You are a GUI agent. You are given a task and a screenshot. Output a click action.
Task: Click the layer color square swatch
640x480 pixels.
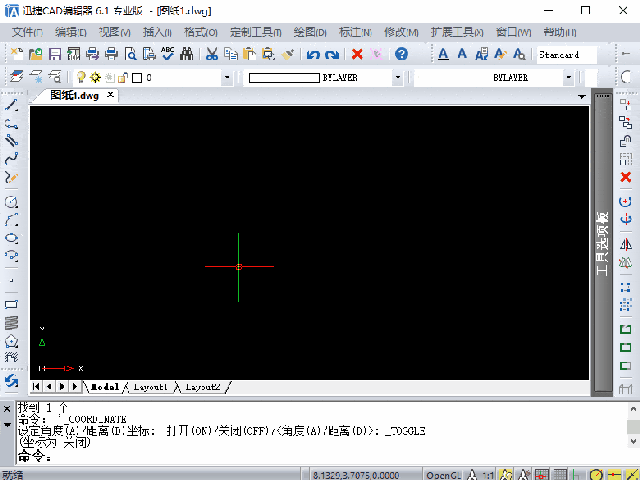click(138, 78)
